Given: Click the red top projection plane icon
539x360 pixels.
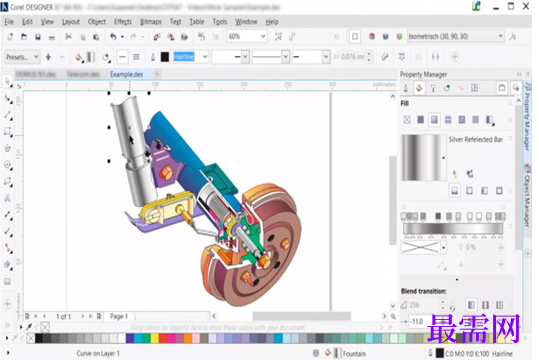Looking at the screenshot, I should pyautogui.click(x=372, y=36).
